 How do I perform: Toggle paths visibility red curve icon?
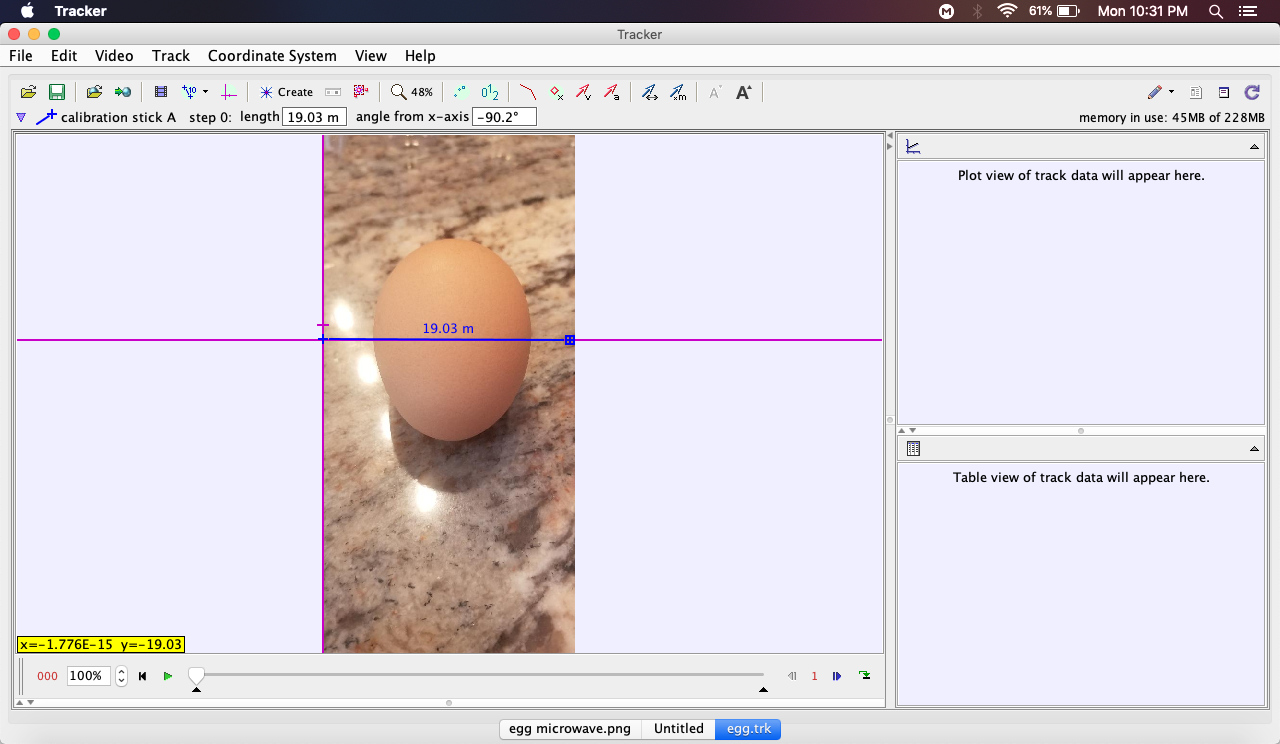(x=528, y=92)
